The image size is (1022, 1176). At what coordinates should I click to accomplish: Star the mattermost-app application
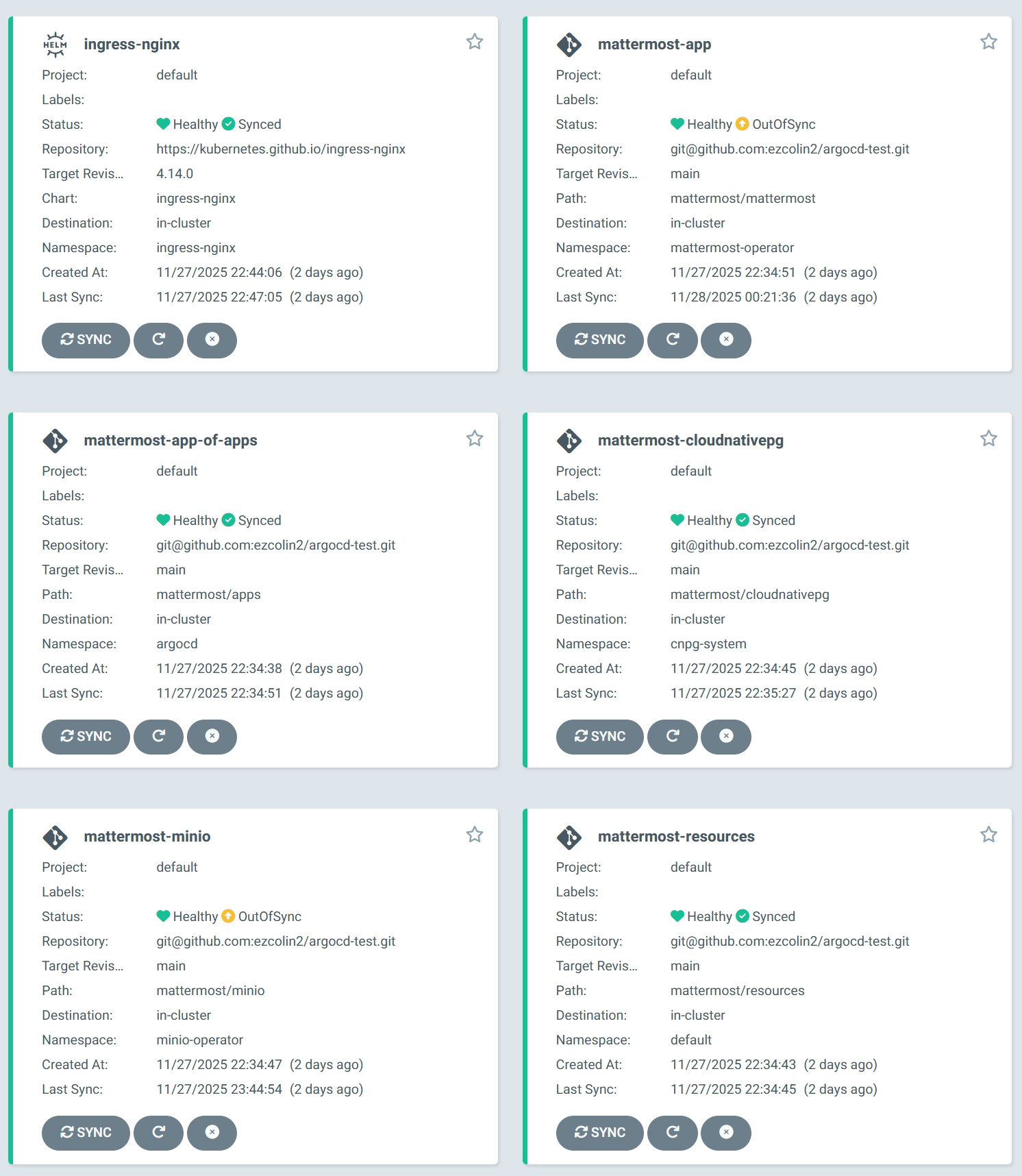[x=988, y=42]
